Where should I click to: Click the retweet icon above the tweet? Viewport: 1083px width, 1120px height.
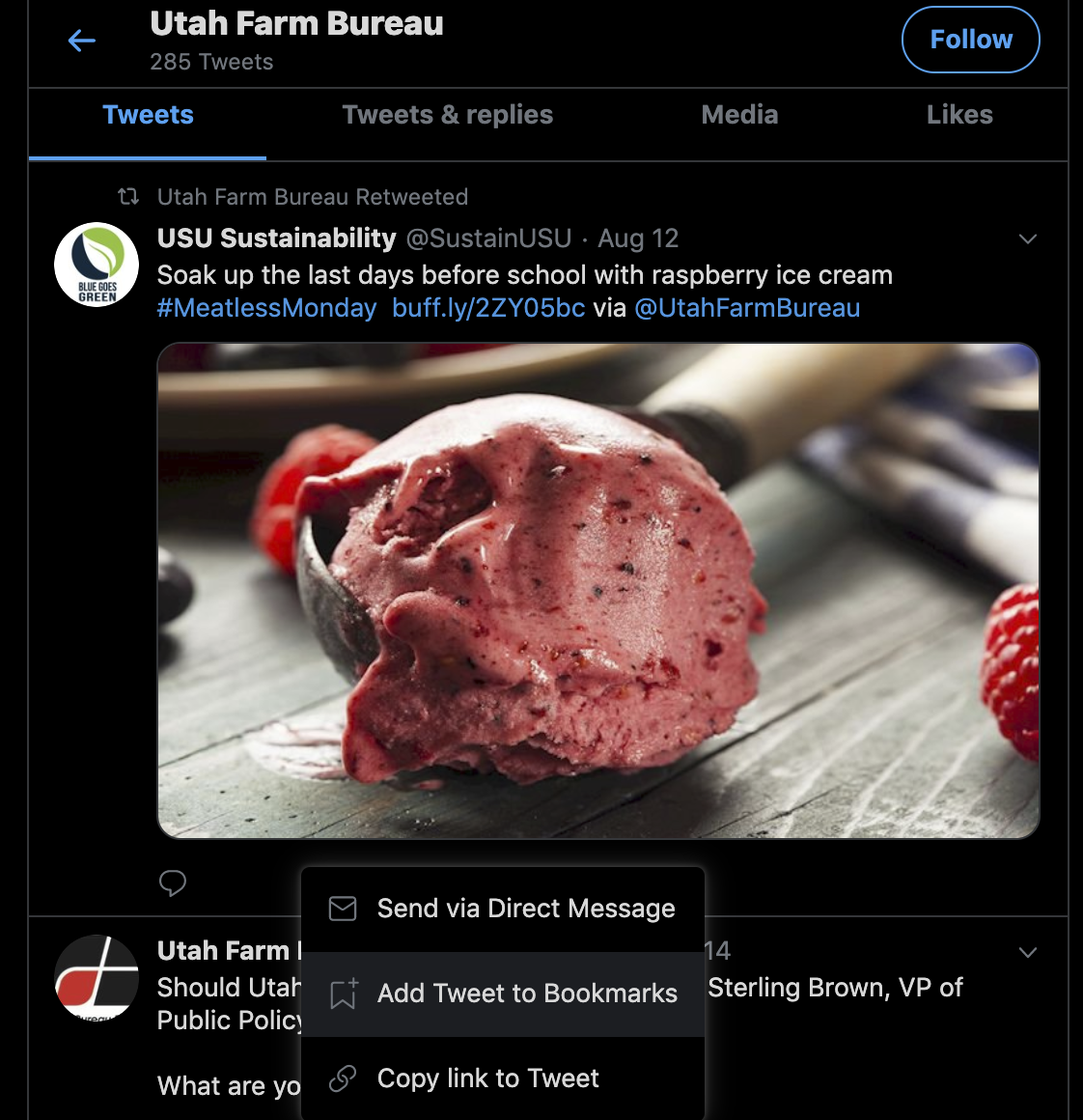(128, 197)
